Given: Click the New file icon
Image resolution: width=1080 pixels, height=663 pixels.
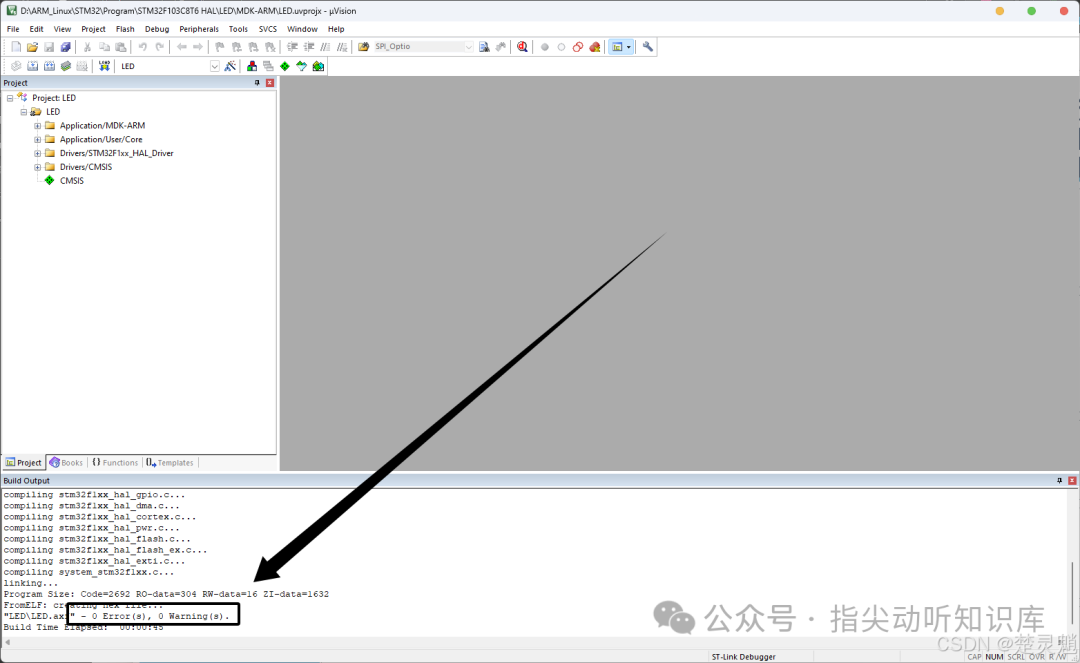Looking at the screenshot, I should click(16, 47).
